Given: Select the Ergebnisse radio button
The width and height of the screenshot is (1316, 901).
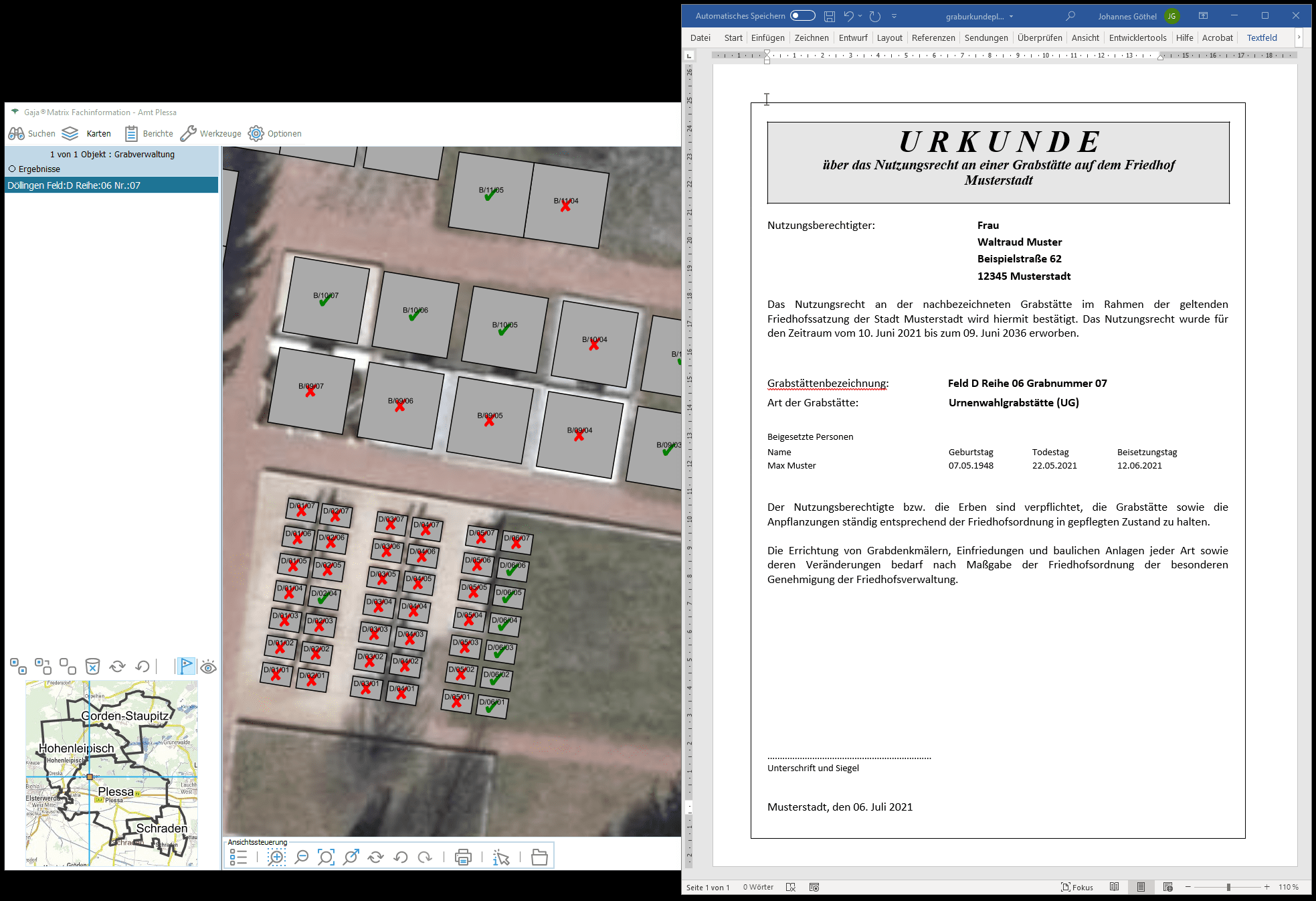Looking at the screenshot, I should 12,169.
